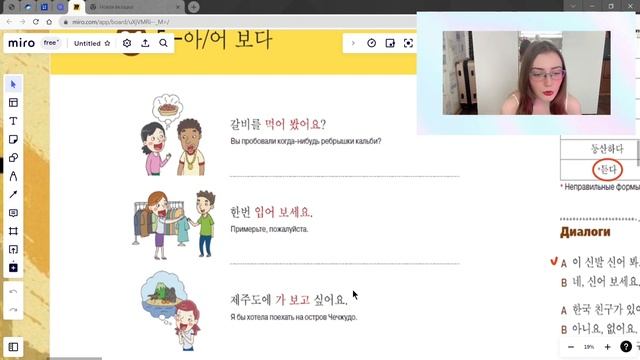640x360 pixels.
Task: Click the Undo arrow
Action: pyautogui.click(x=13, y=291)
